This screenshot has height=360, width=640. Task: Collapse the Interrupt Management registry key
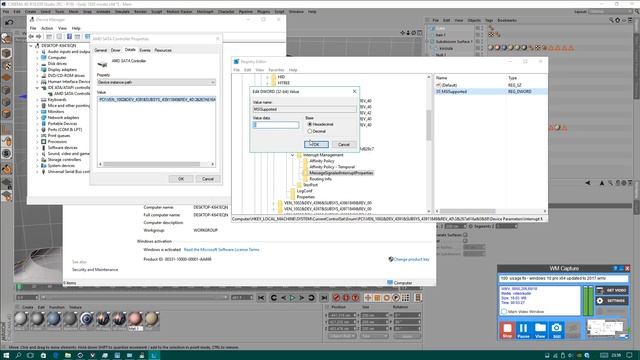293,155
